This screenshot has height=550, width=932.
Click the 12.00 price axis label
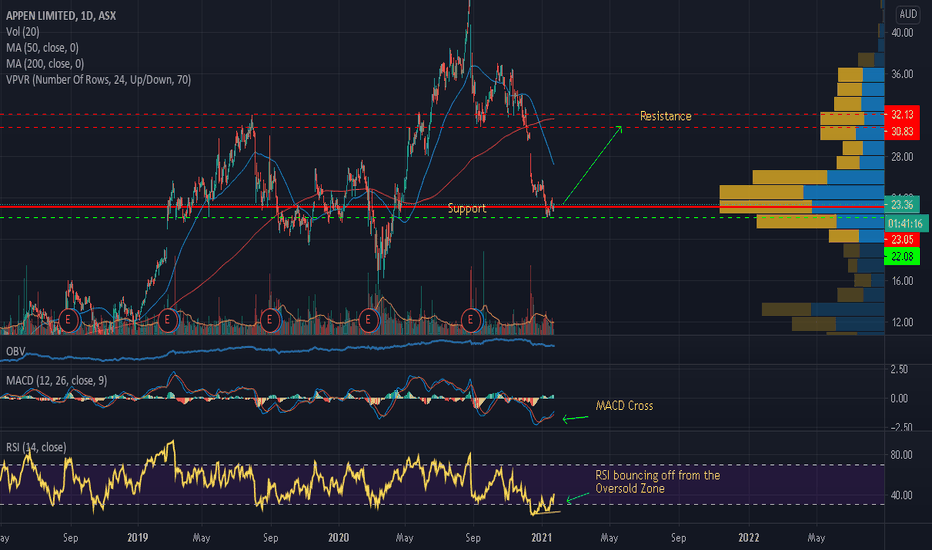coord(902,322)
